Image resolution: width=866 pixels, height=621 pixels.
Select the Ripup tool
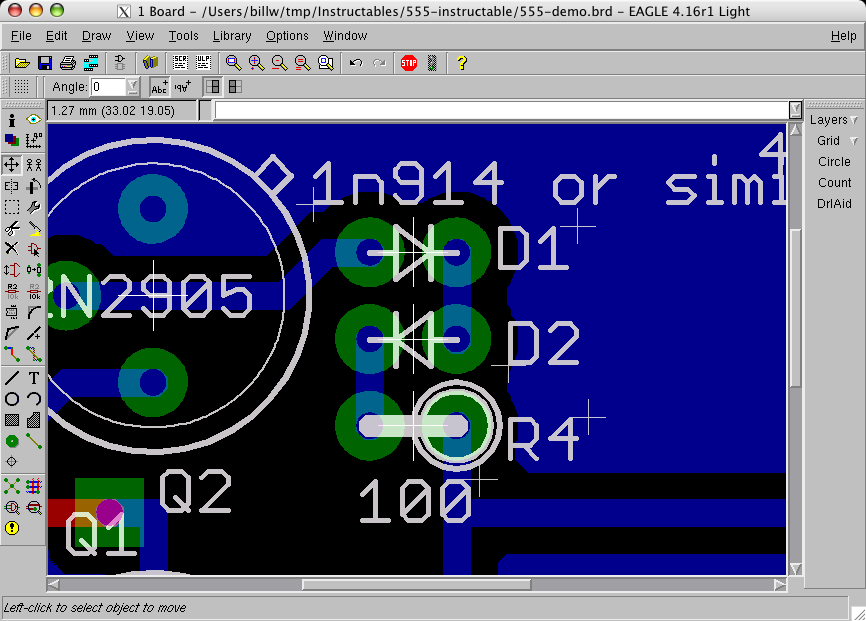coord(34,354)
